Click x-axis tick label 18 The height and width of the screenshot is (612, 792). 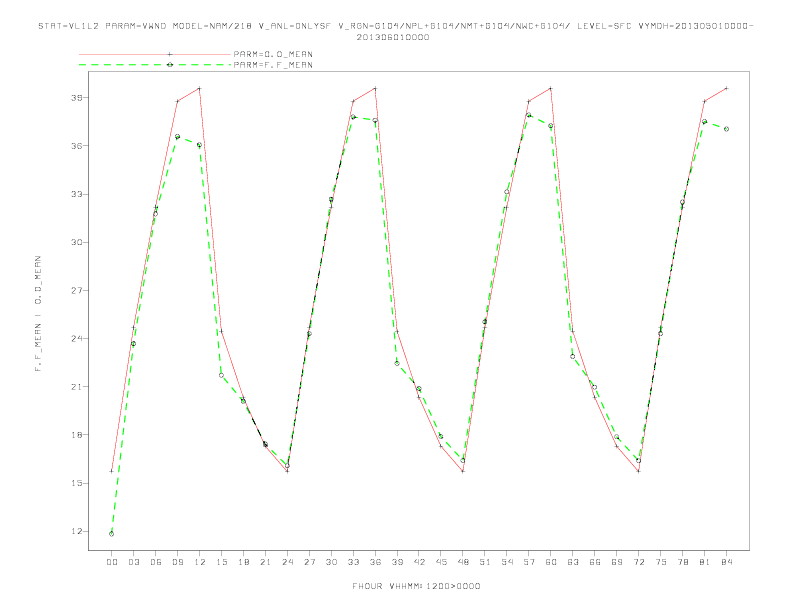[x=243, y=562]
